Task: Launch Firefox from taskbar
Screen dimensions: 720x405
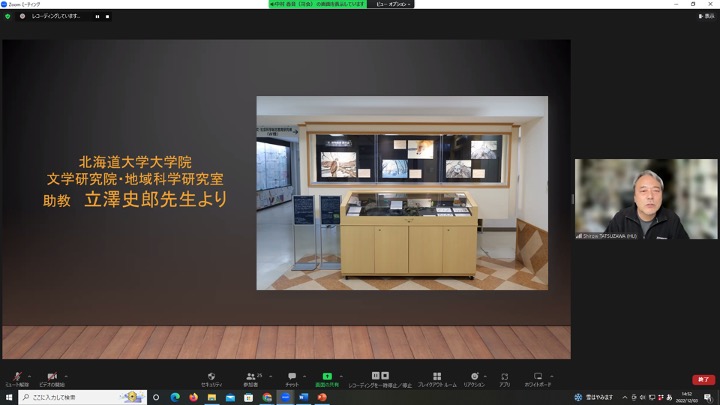Action: point(193,397)
